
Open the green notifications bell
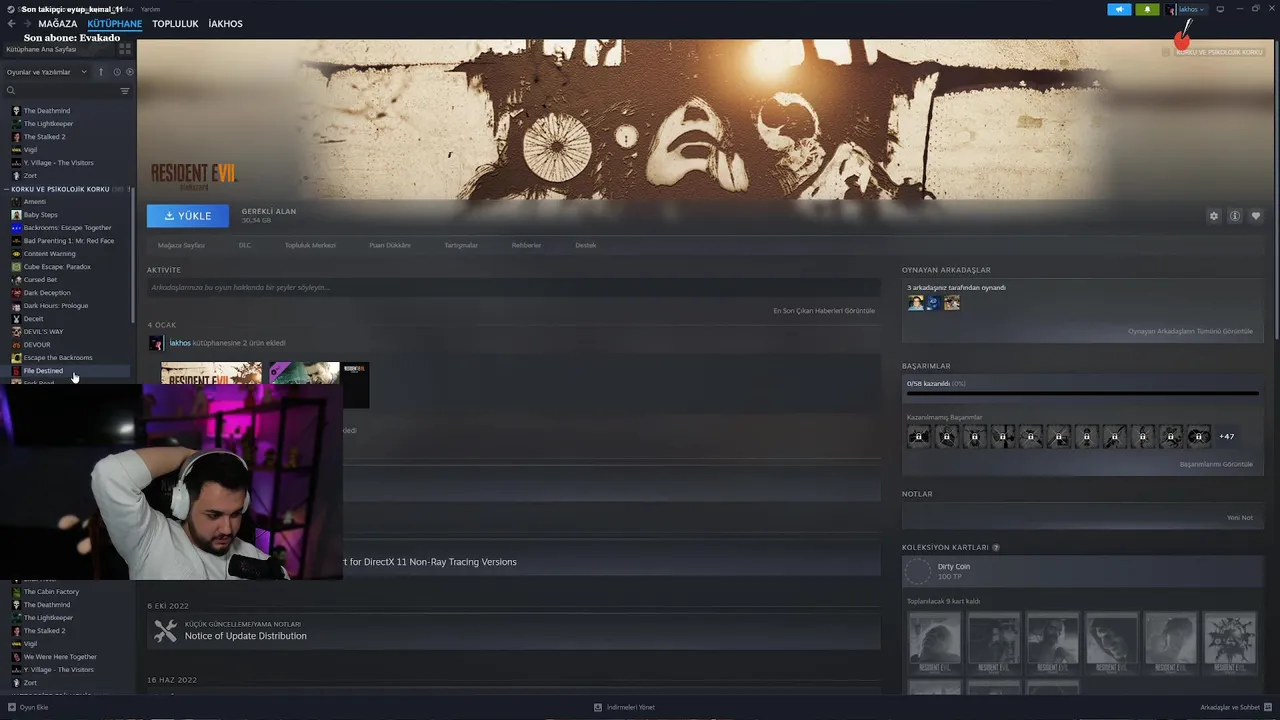tap(1147, 9)
